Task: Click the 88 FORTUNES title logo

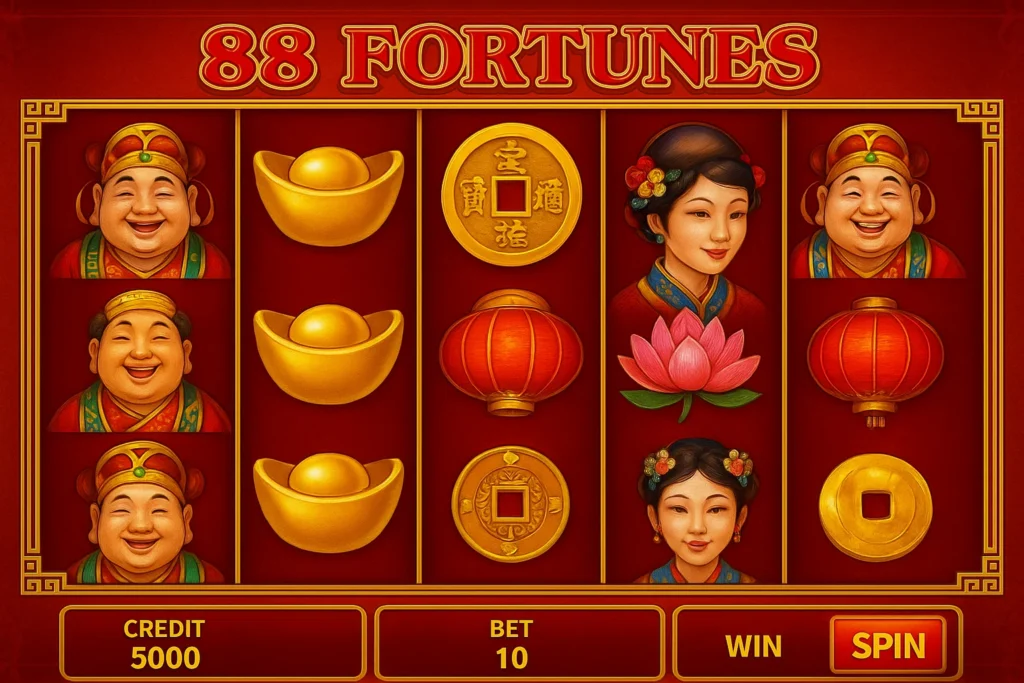Action: 509,57
